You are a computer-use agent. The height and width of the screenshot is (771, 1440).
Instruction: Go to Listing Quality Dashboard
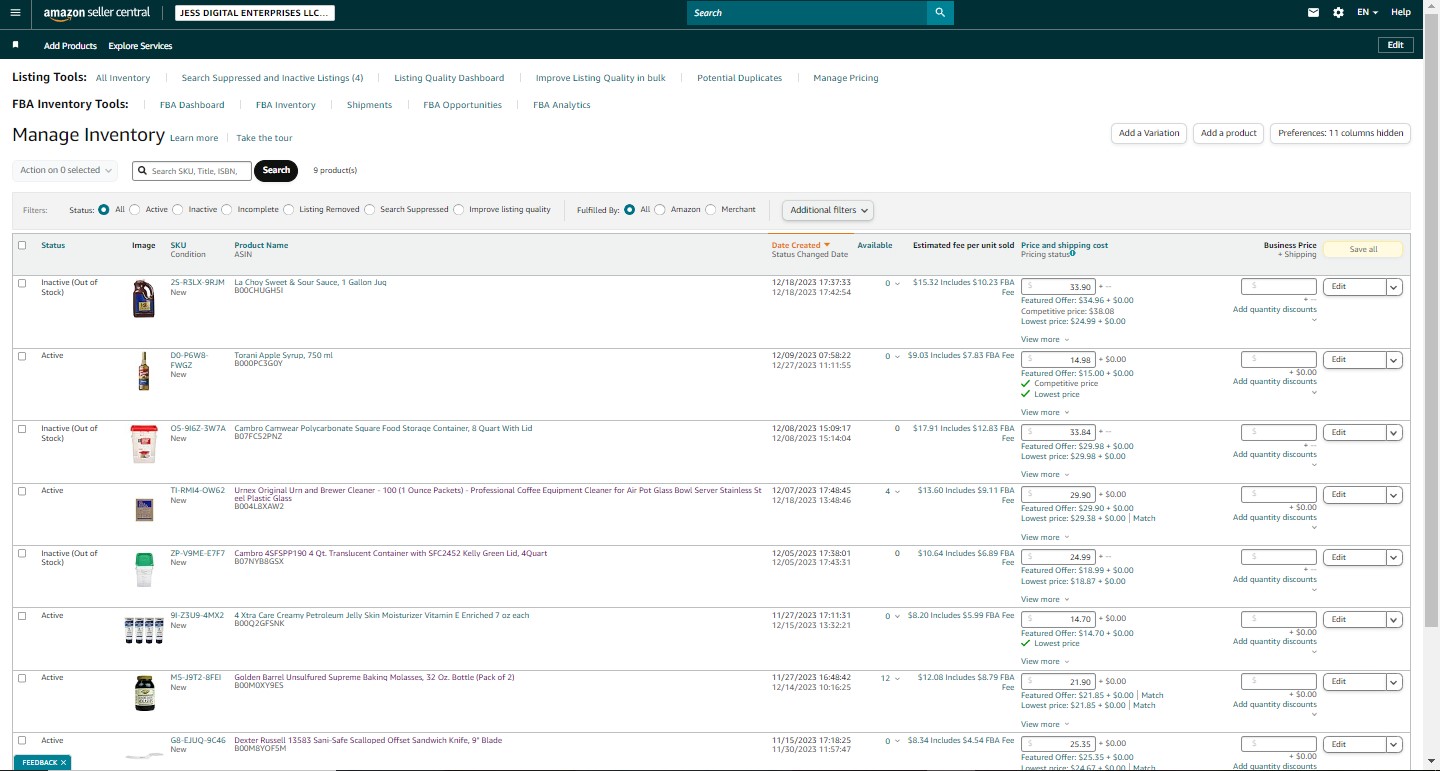pyautogui.click(x=449, y=78)
